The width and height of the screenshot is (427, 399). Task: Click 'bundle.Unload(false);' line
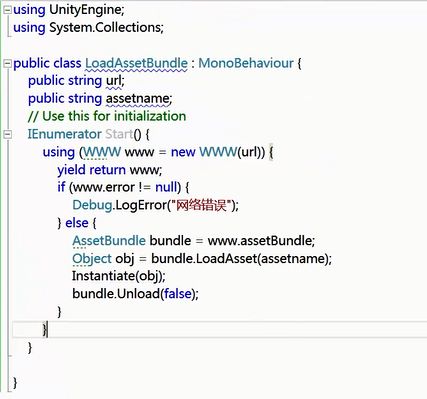pos(135,294)
